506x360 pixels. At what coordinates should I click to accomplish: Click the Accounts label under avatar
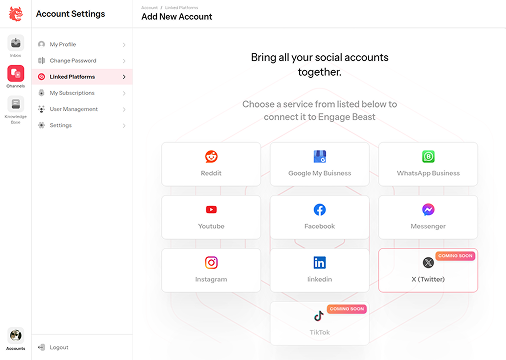tap(16, 349)
